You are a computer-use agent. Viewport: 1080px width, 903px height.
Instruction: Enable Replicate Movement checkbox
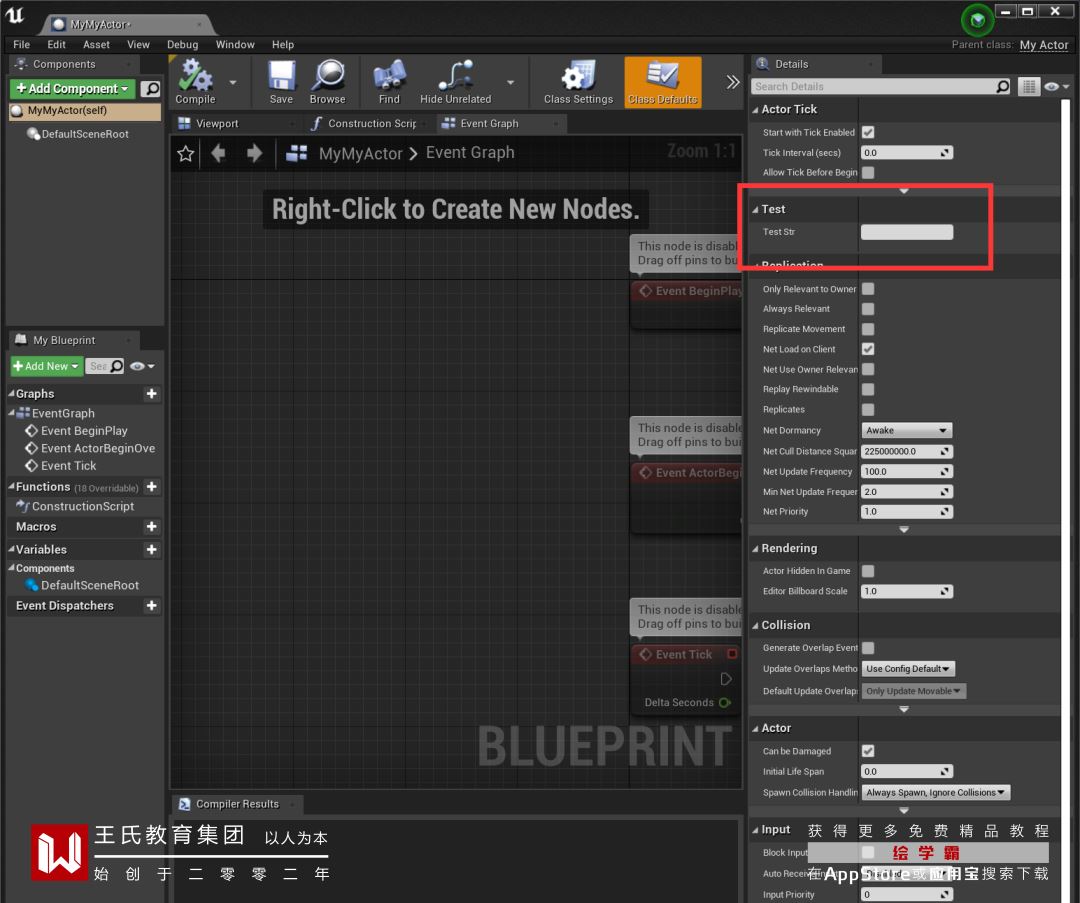(x=868, y=329)
